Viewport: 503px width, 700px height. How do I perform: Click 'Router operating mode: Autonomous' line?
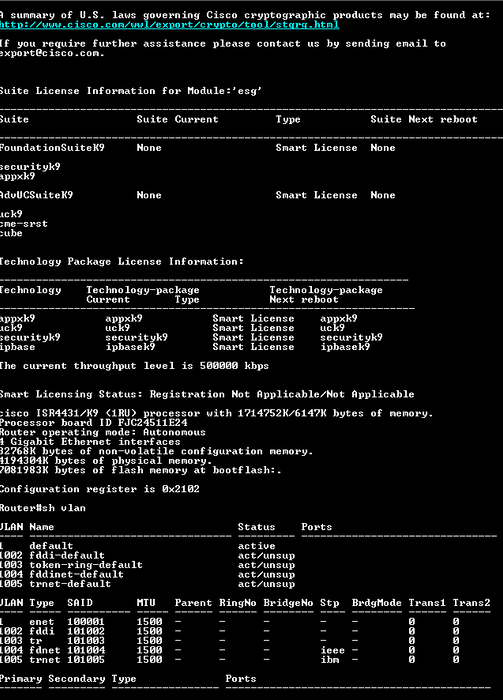103,432
